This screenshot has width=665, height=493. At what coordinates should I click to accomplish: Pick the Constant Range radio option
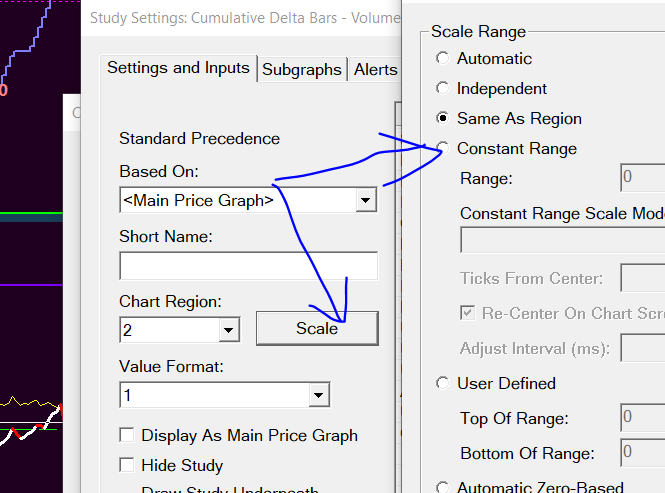tap(443, 149)
